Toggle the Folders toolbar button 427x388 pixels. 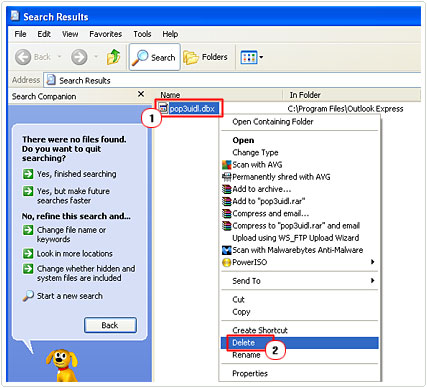(205, 57)
